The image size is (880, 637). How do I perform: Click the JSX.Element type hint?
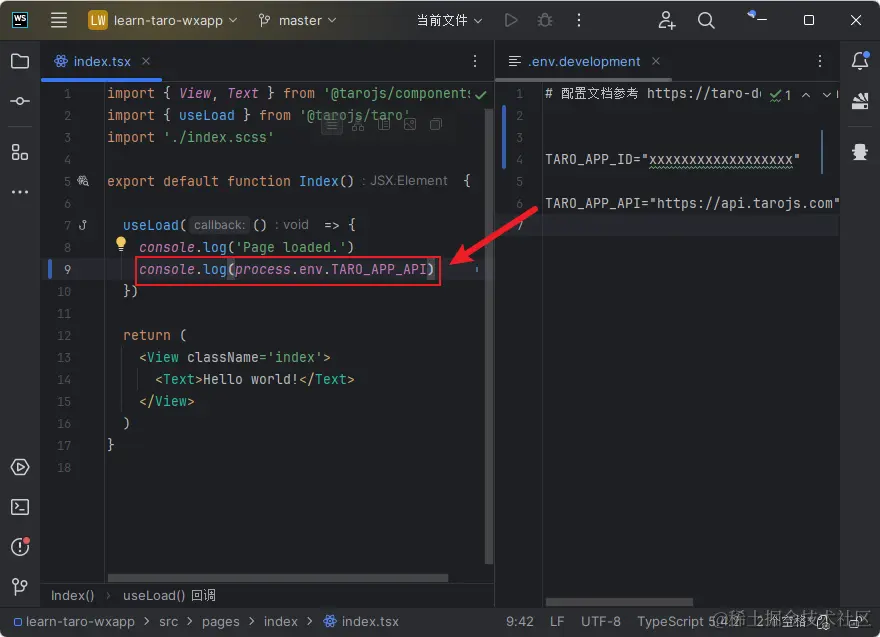click(409, 181)
